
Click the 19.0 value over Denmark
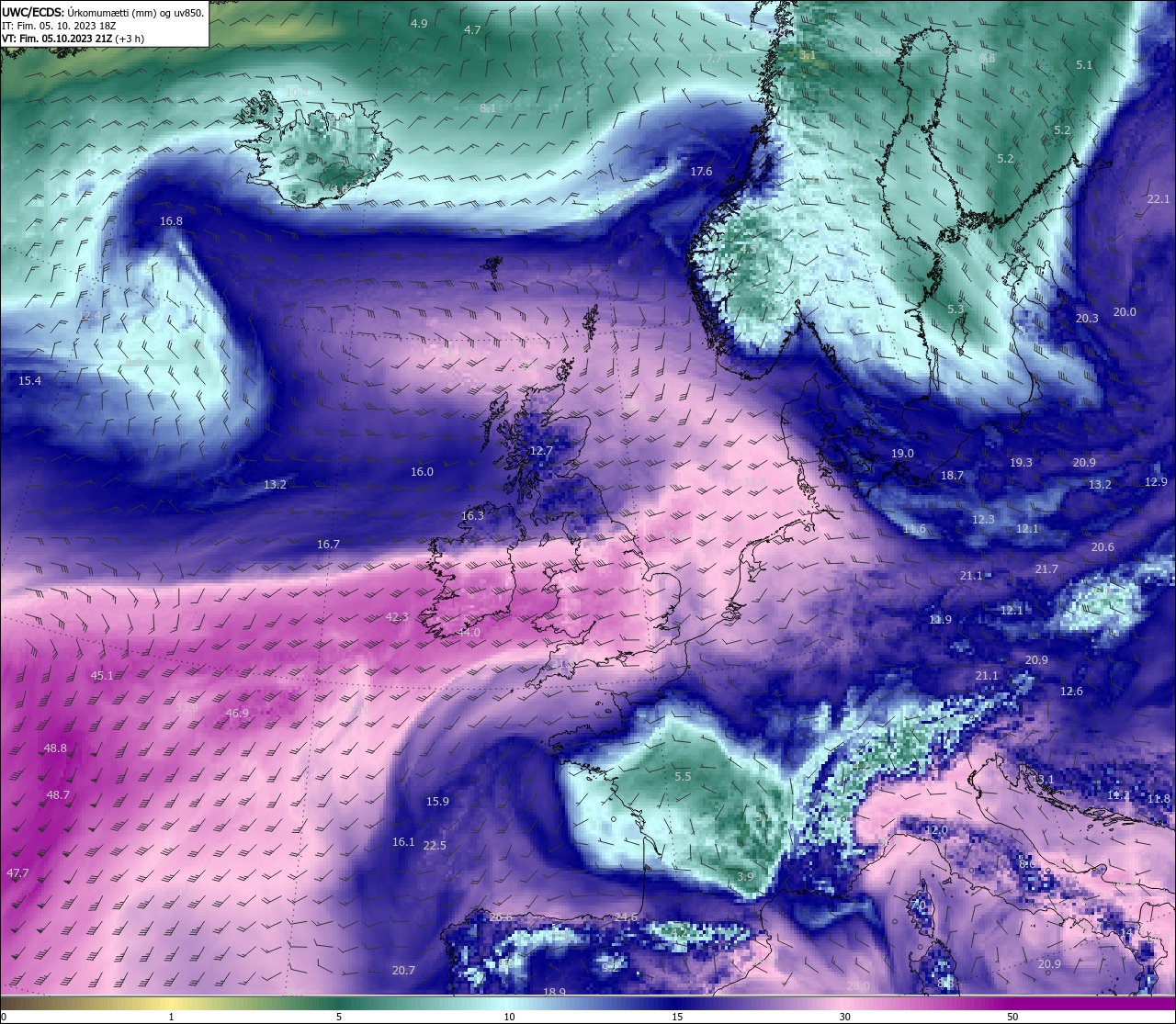pos(902,453)
